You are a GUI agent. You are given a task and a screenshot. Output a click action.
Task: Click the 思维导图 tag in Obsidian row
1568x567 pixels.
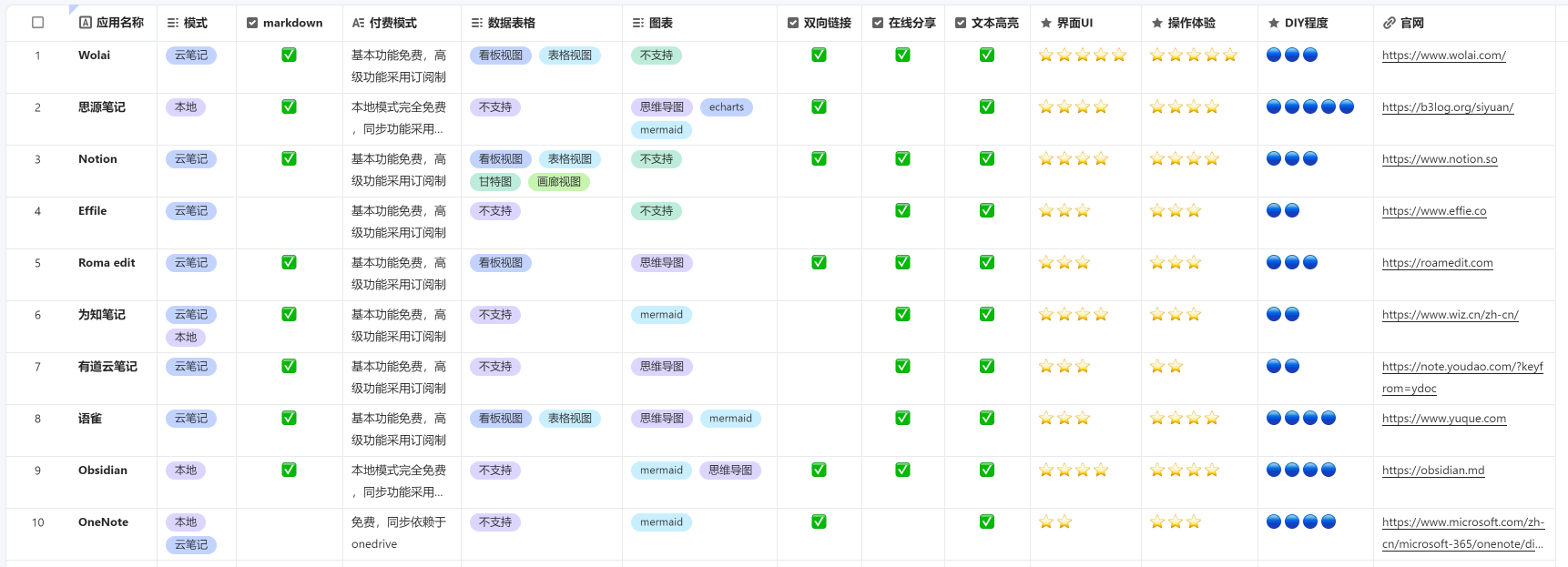(730, 471)
